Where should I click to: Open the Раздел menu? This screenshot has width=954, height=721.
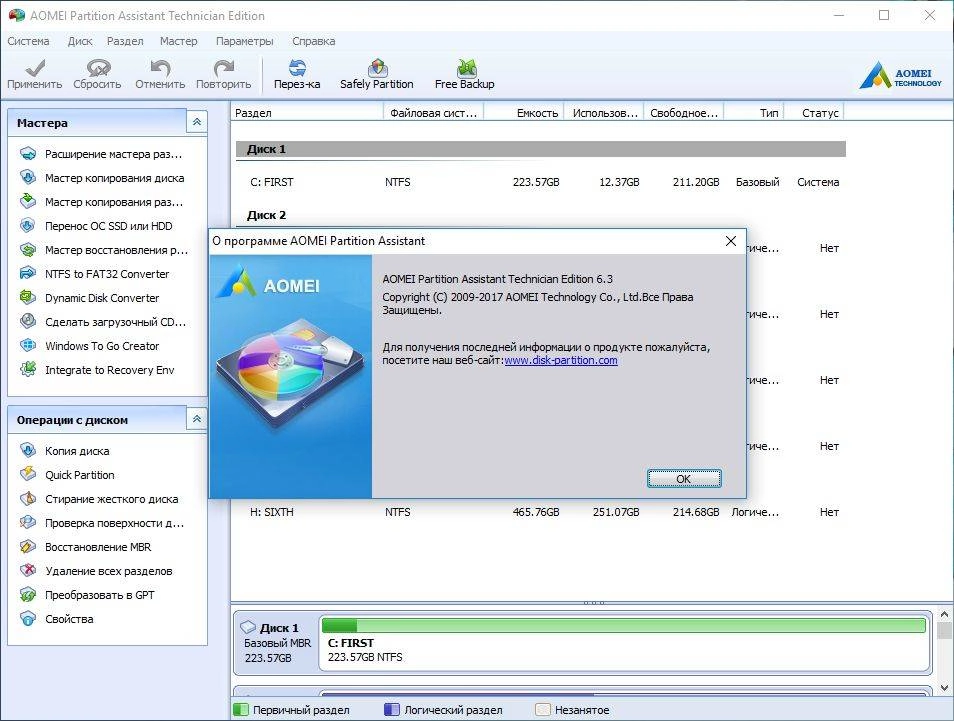tap(125, 41)
